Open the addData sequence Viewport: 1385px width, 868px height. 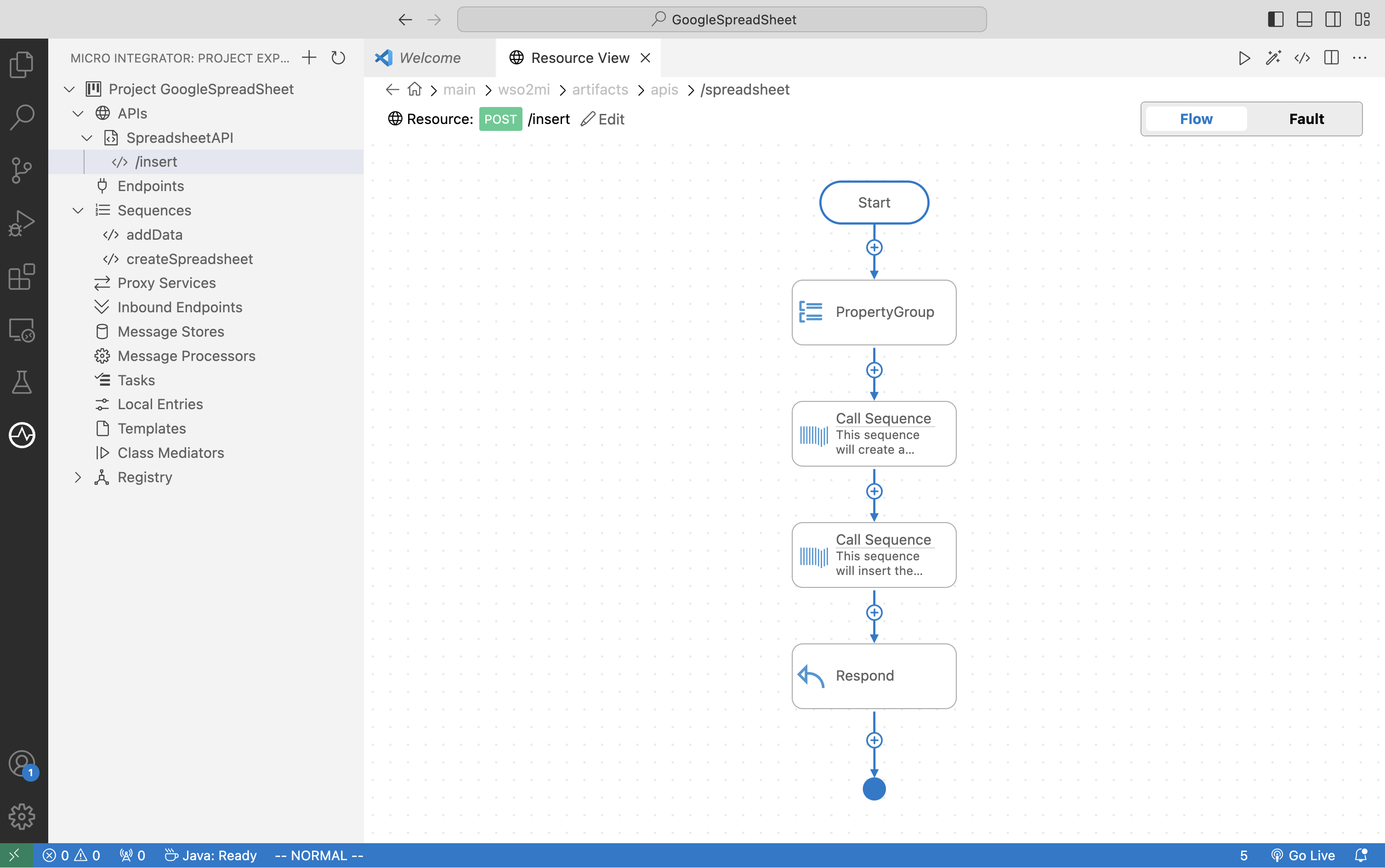tap(206, 235)
